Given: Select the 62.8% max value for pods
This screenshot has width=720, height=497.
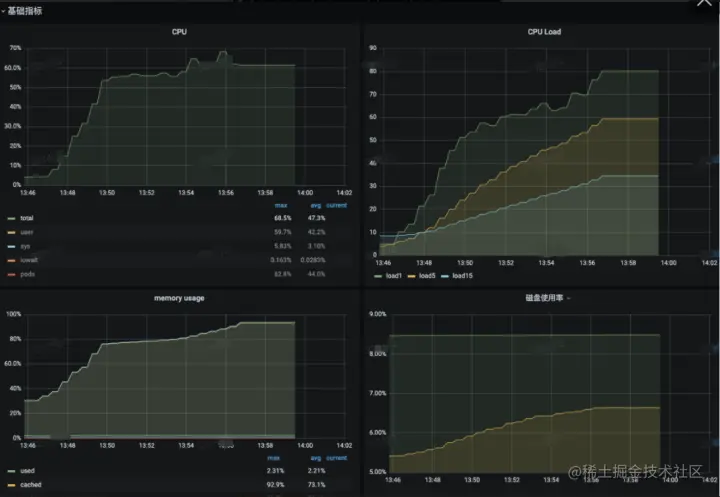Looking at the screenshot, I should 282,274.
